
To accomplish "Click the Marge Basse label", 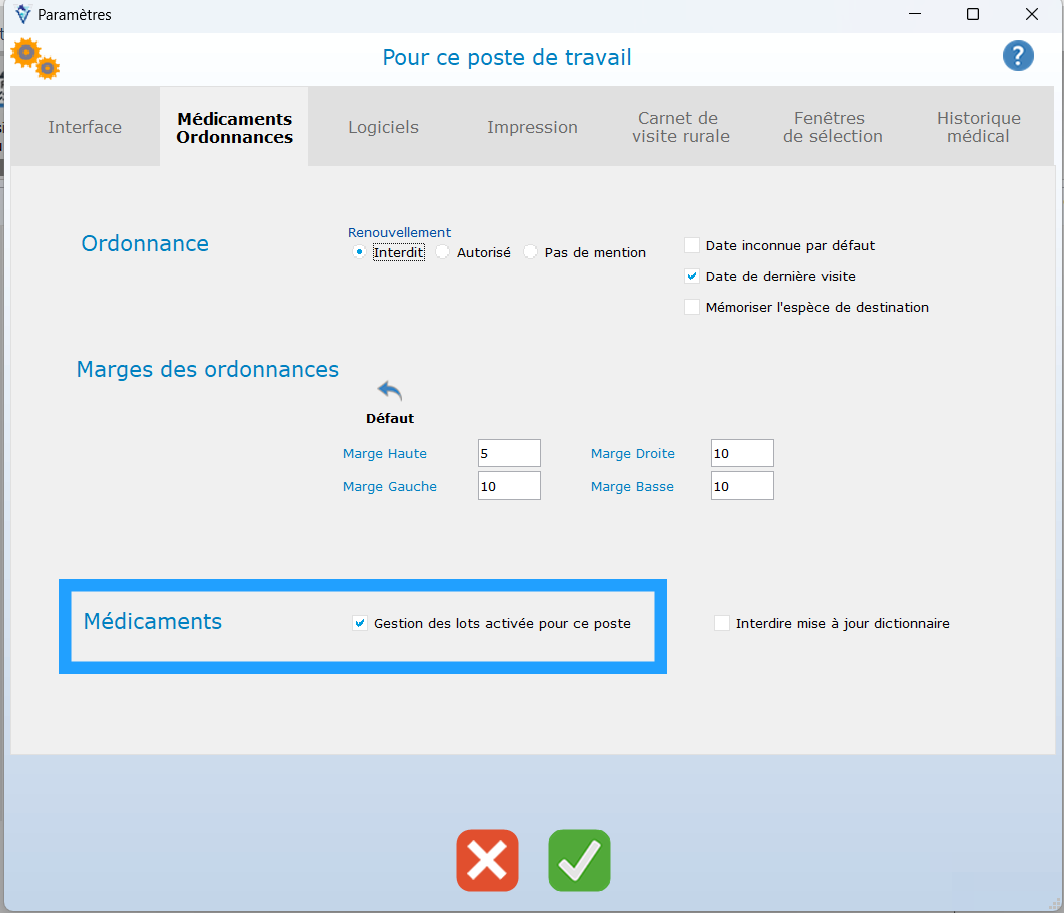I will 632,487.
